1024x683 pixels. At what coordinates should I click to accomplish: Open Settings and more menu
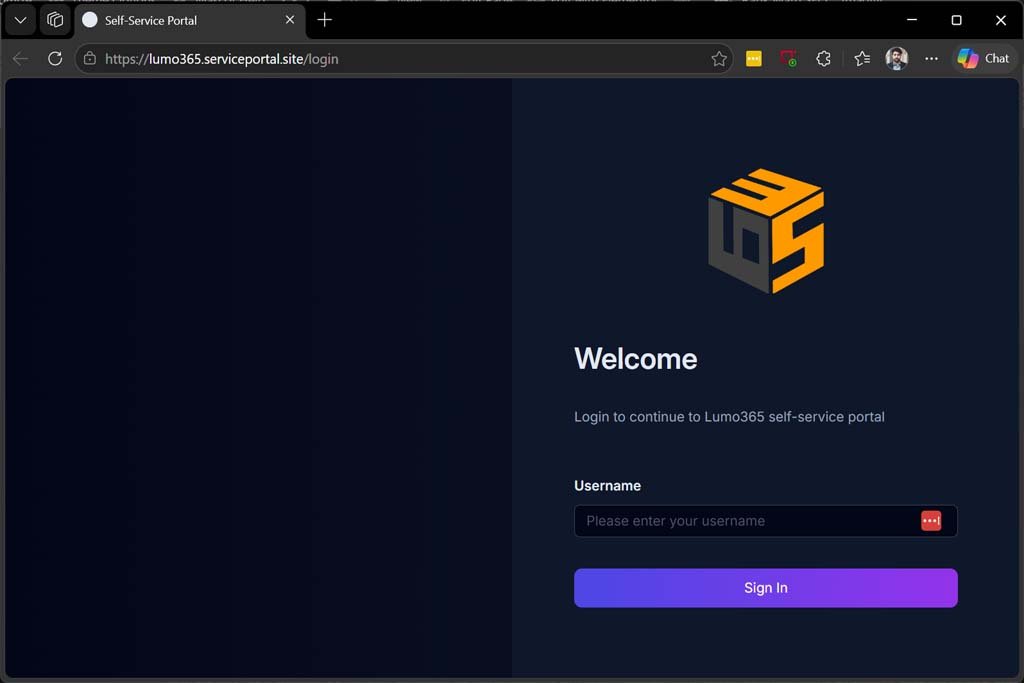931,59
